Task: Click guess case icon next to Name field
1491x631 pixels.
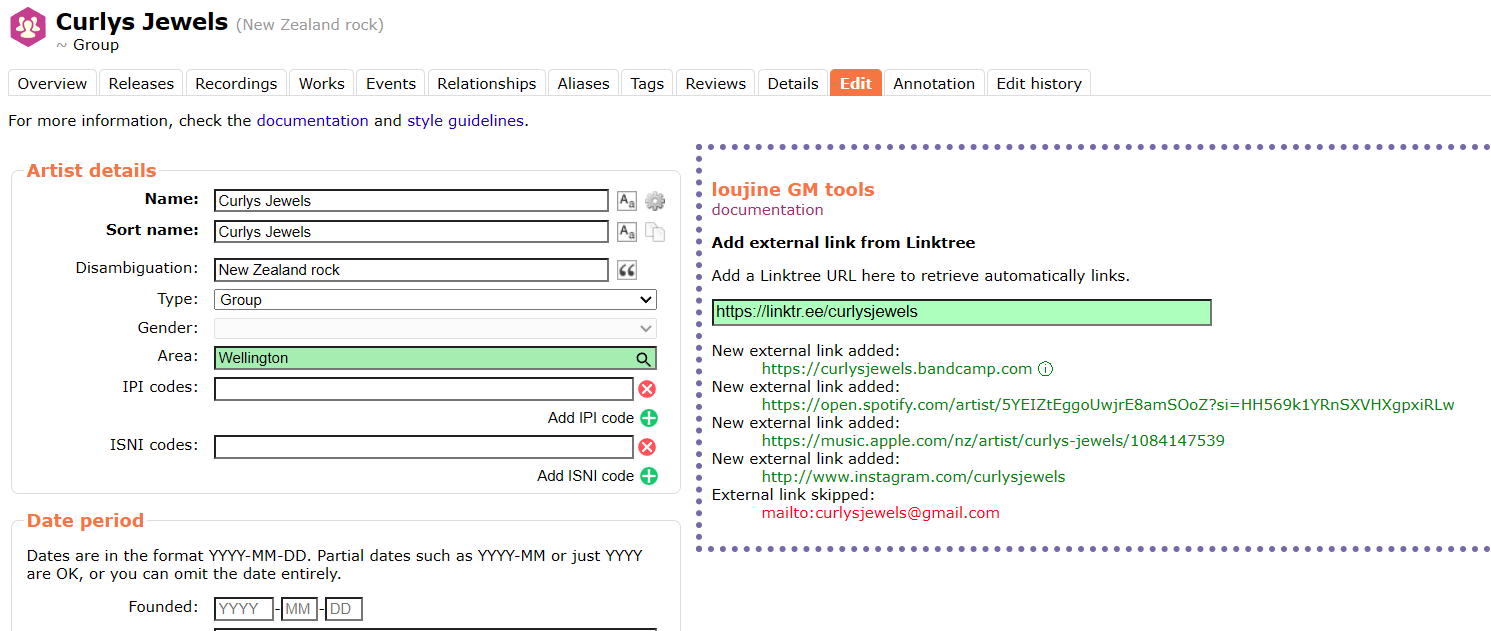Action: coord(627,201)
